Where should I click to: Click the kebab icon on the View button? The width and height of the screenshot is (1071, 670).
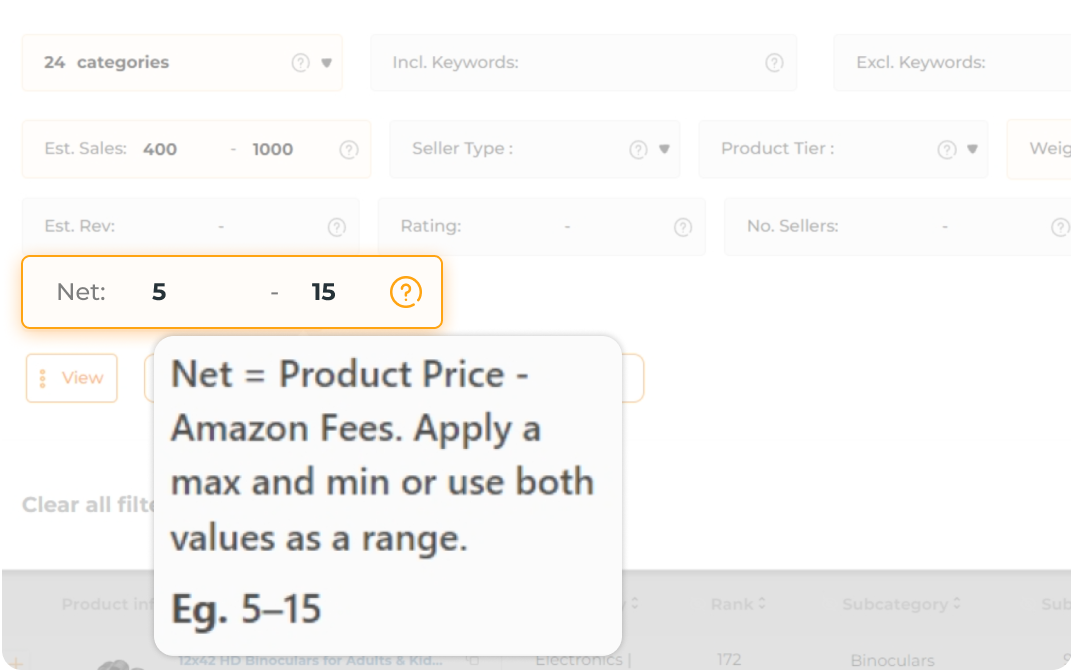click(42, 378)
